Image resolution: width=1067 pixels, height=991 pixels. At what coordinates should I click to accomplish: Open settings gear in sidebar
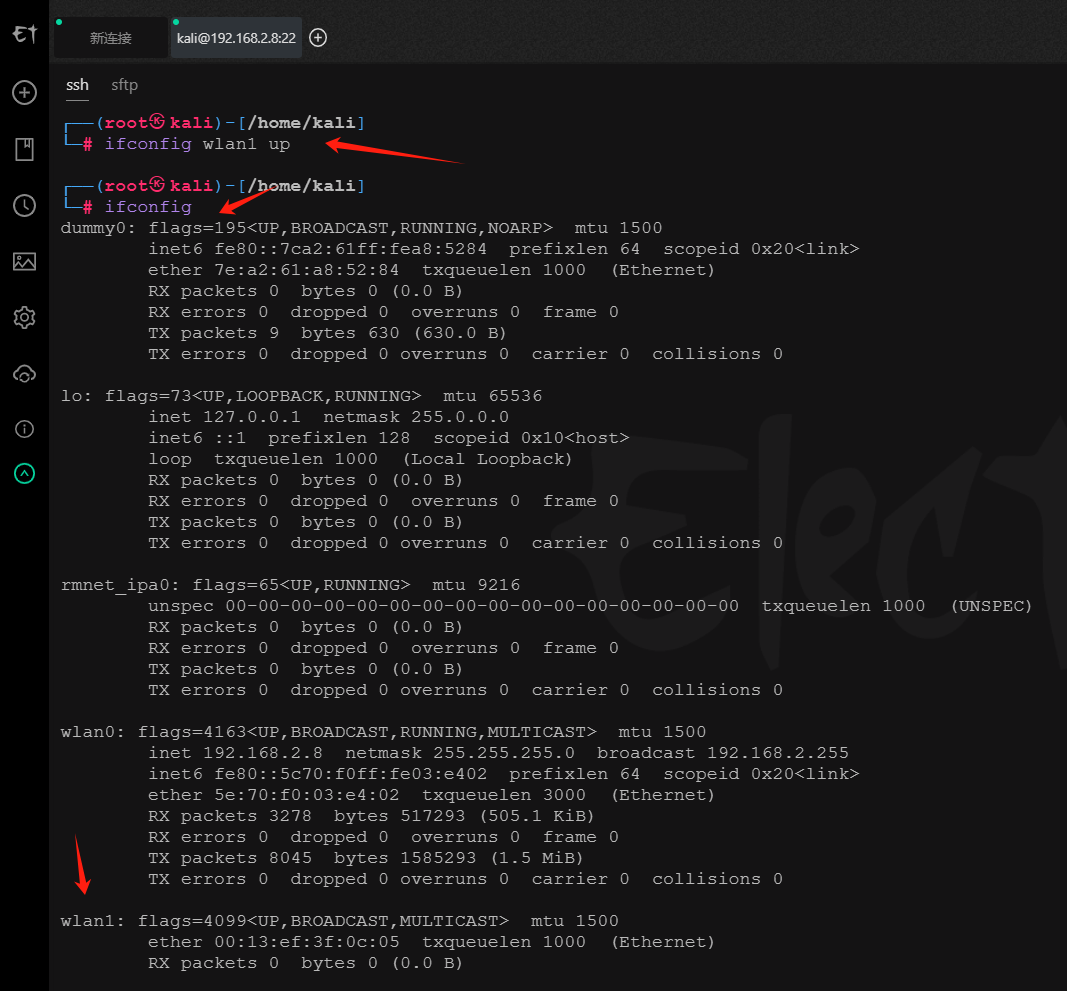tap(24, 318)
